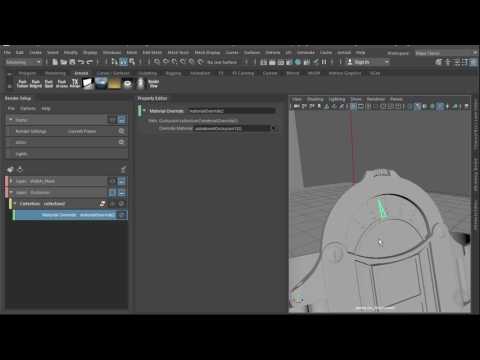The height and width of the screenshot is (360, 480).
Task: Open AOVs row magnifier icon
Action: click(121, 142)
